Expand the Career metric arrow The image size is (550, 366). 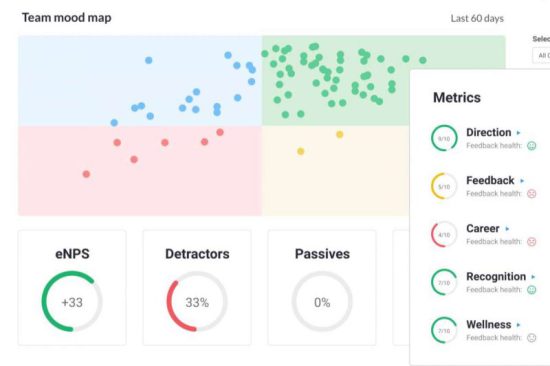(x=507, y=229)
